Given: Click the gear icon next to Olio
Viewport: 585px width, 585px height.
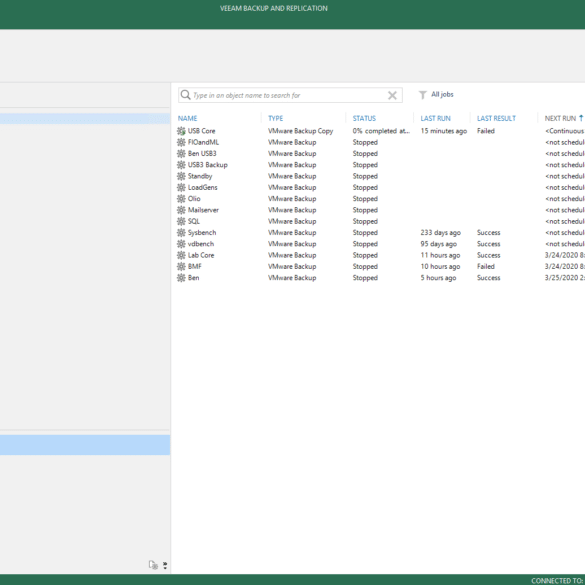Looking at the screenshot, I should click(x=181, y=198).
